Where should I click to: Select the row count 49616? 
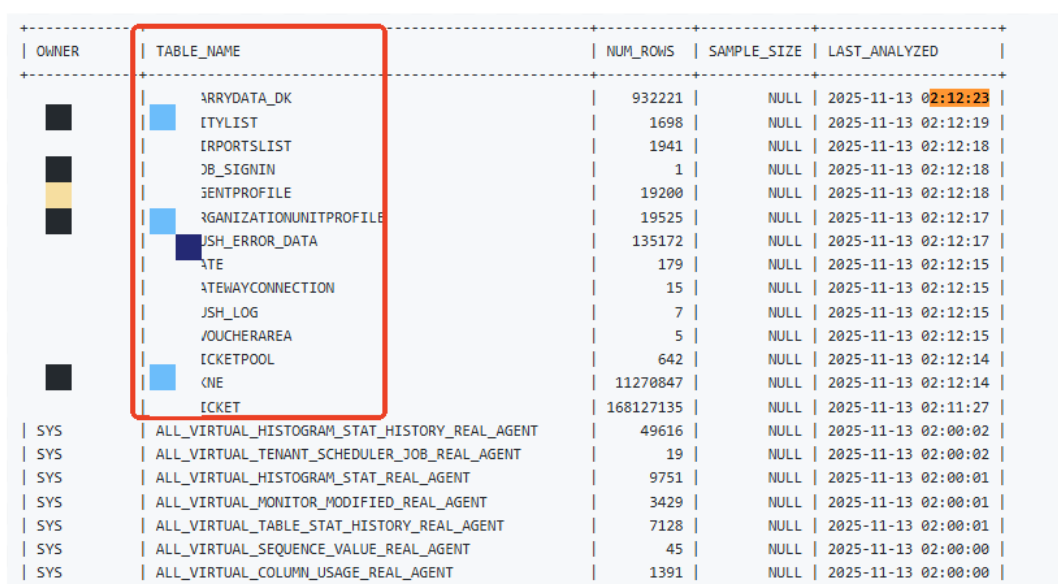(x=662, y=431)
